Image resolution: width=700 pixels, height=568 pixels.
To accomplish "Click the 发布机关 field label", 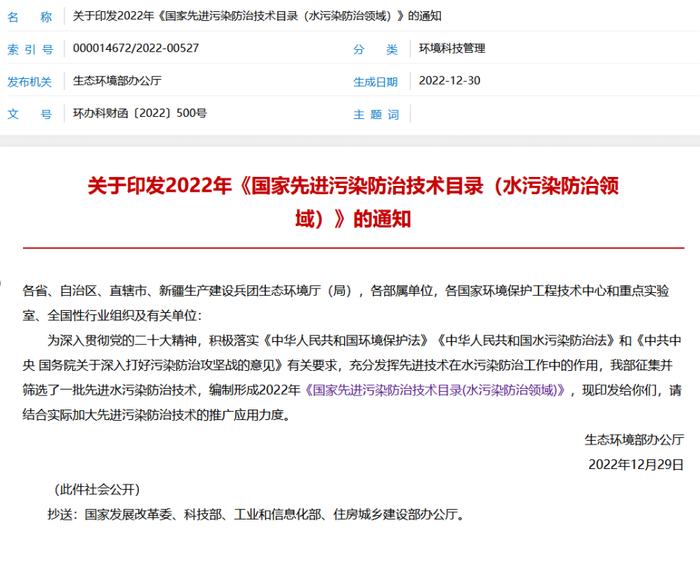I will click(29, 82).
